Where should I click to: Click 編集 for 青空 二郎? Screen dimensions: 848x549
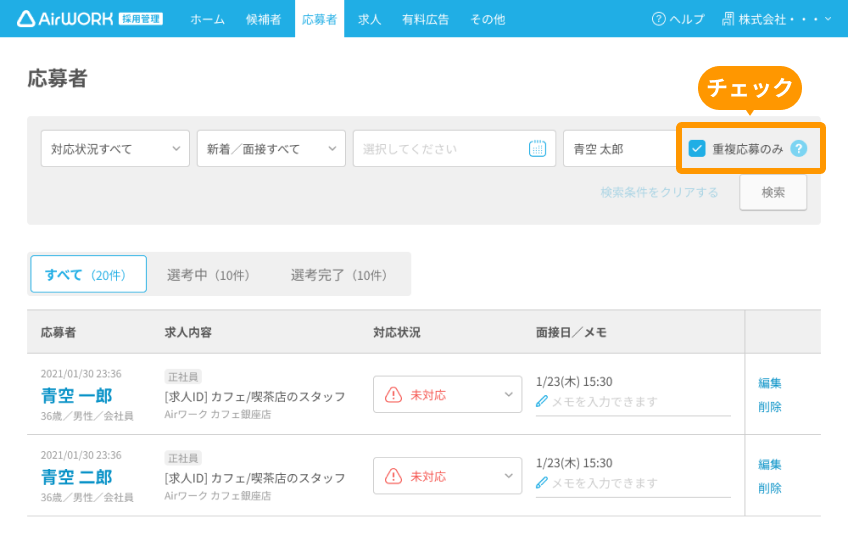pos(770,464)
